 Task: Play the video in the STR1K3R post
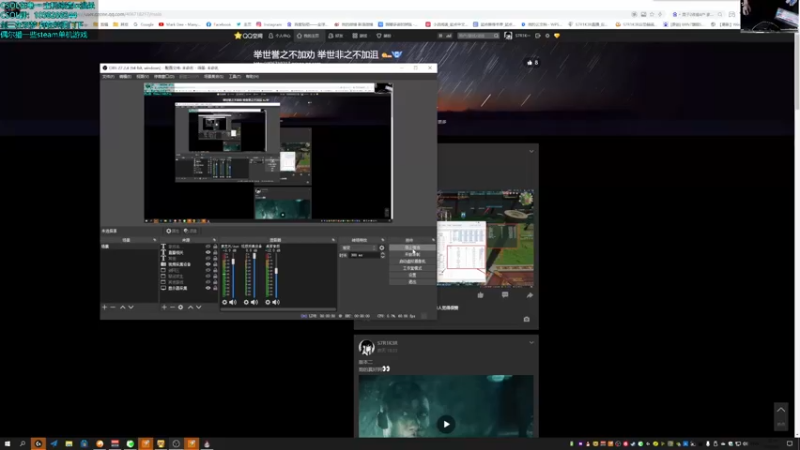pyautogui.click(x=446, y=424)
